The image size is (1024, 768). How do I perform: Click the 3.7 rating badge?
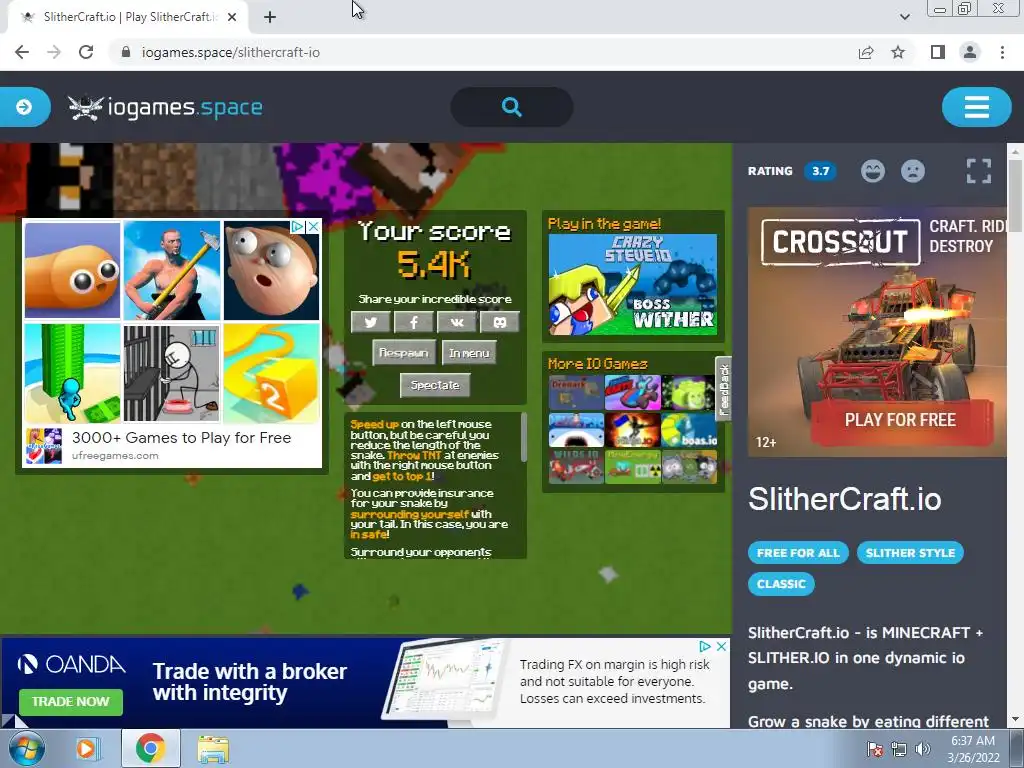point(820,171)
